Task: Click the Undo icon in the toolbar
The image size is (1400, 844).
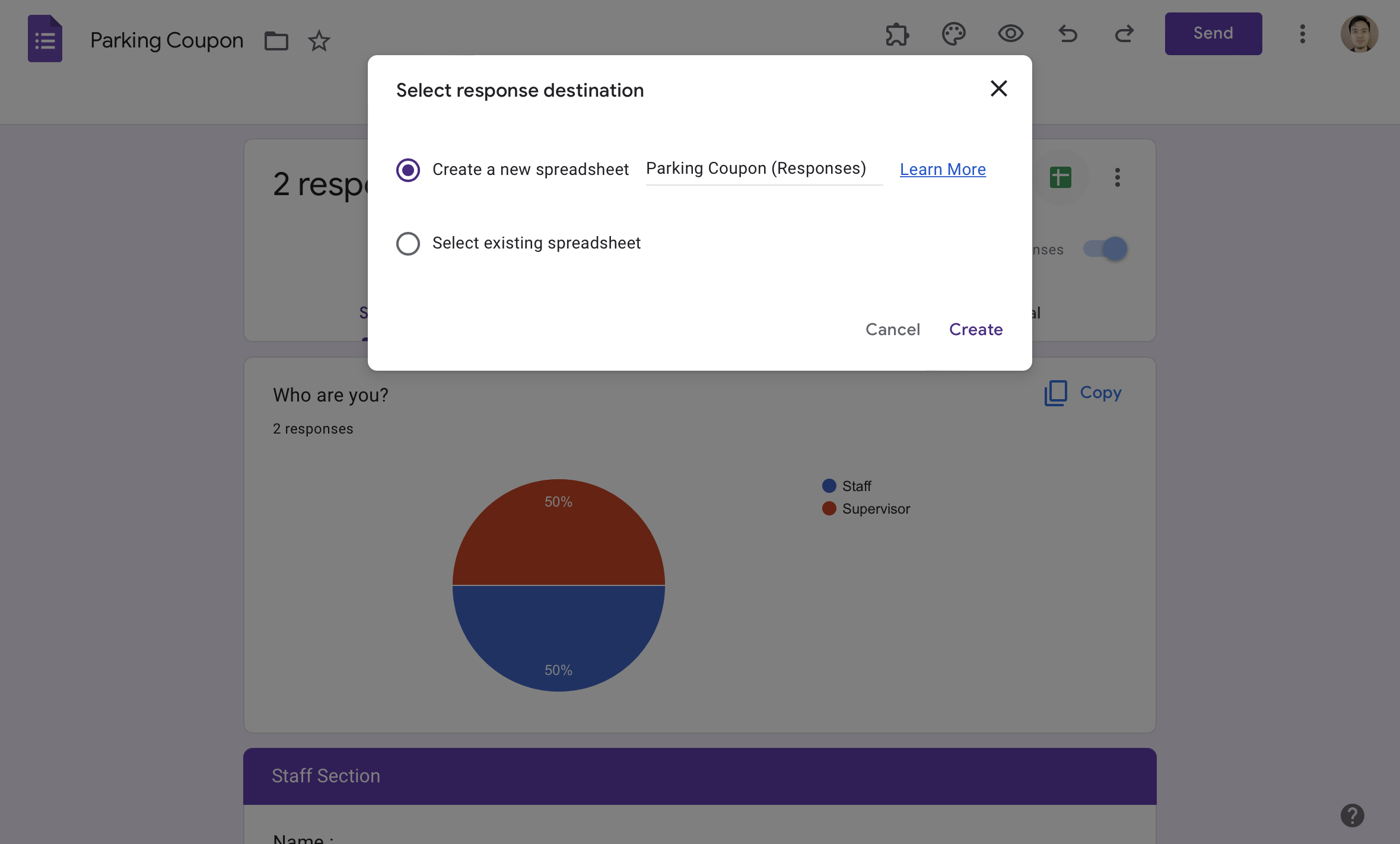Action: 1068,34
